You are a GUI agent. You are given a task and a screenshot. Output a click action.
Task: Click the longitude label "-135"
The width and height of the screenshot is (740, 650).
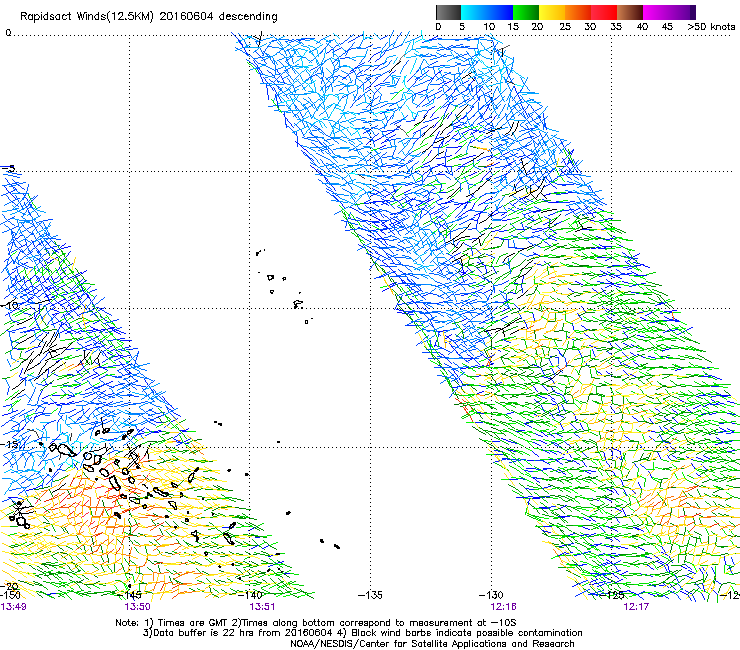pos(370,595)
